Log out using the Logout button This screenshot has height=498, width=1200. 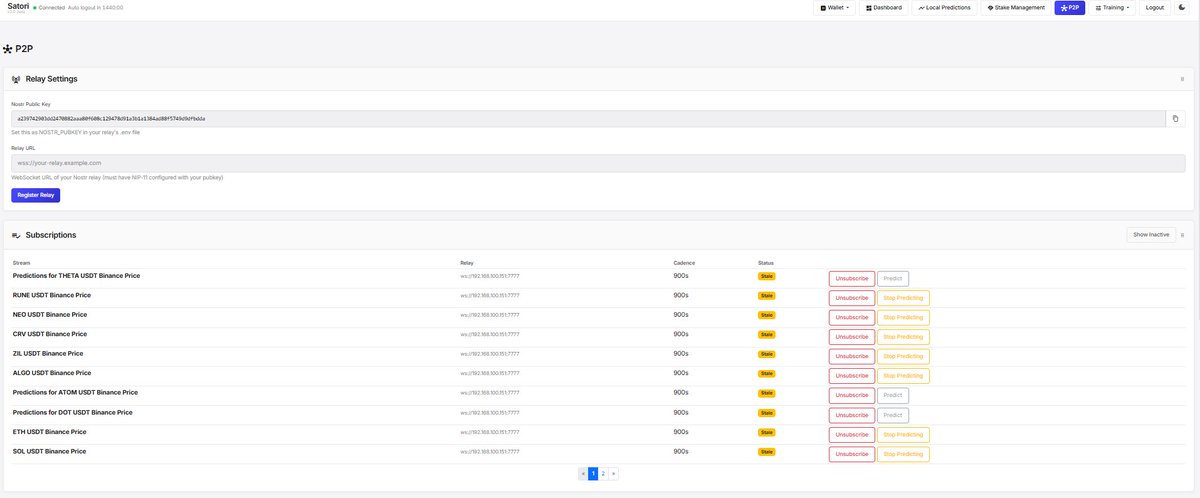1154,7
